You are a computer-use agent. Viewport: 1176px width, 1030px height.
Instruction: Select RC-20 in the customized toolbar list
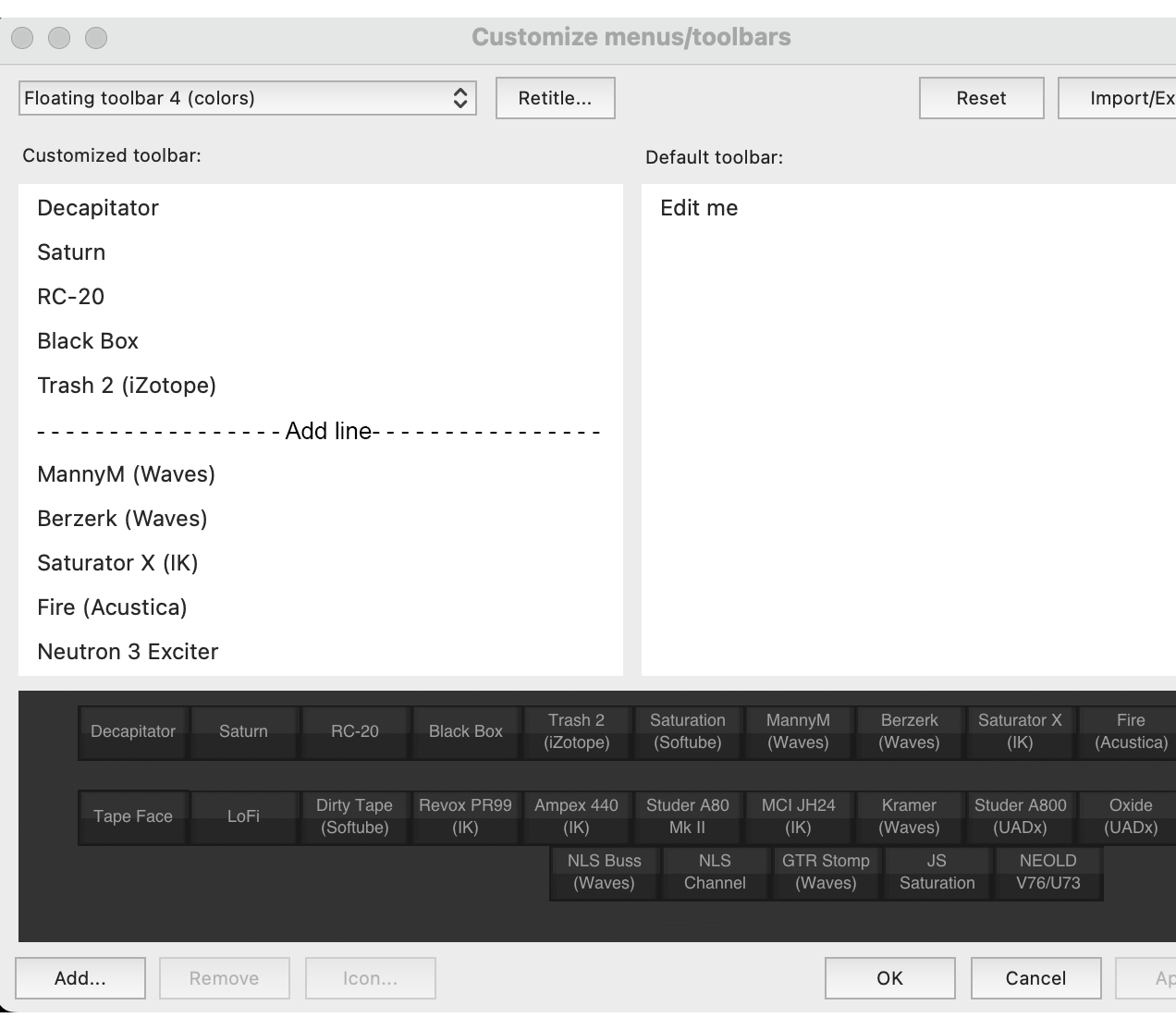click(x=320, y=297)
